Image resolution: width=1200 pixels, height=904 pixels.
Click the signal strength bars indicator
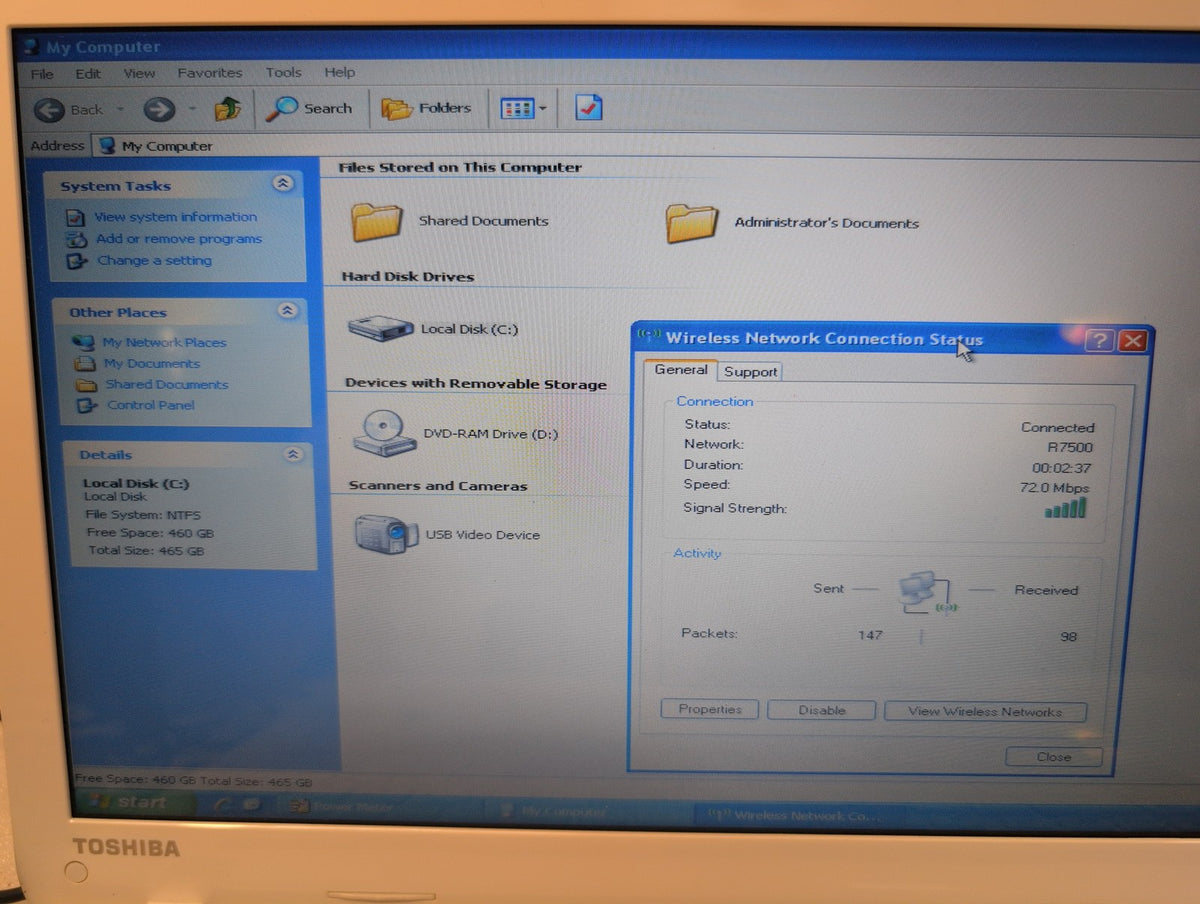pos(1065,508)
